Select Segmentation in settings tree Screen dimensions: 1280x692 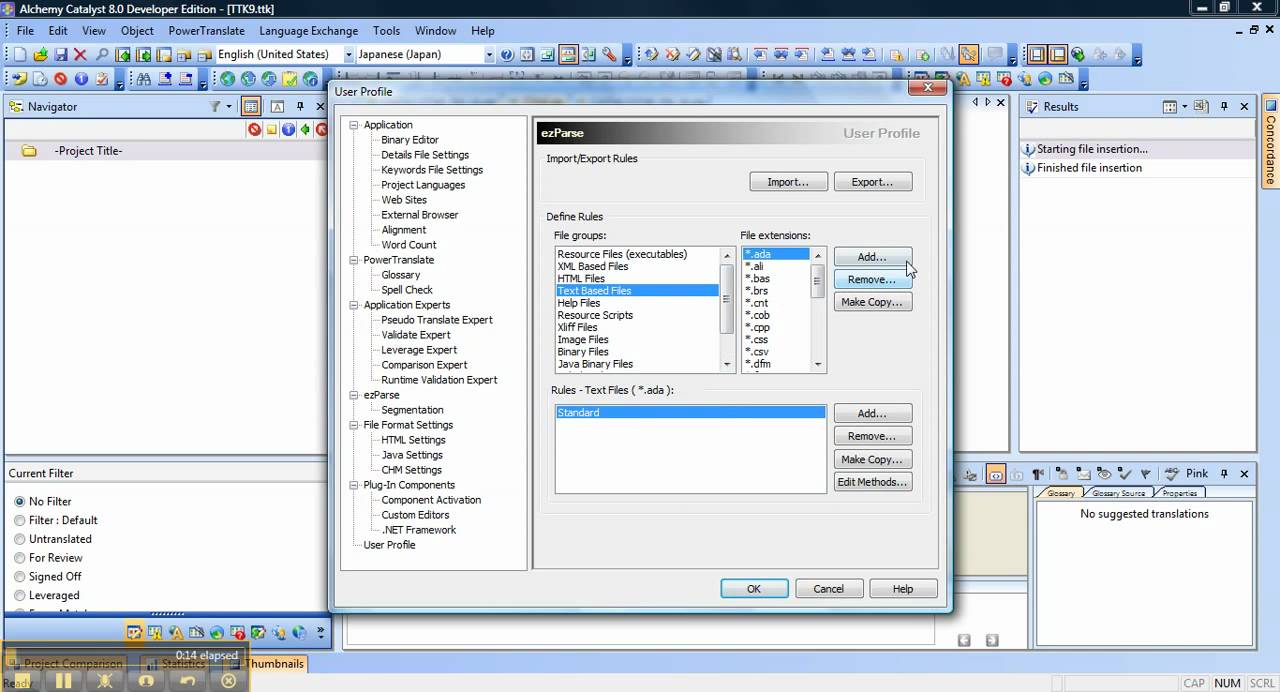[x=412, y=410]
